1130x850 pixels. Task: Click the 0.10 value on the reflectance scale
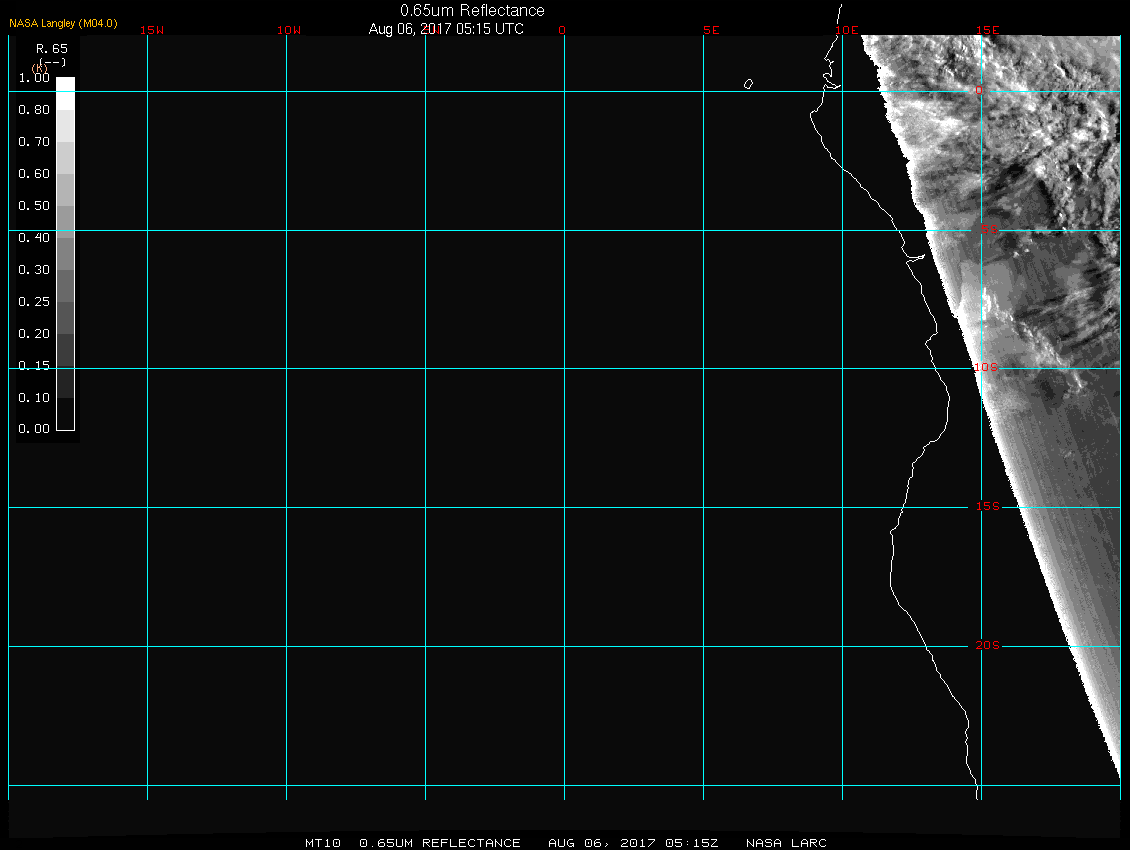(x=34, y=398)
